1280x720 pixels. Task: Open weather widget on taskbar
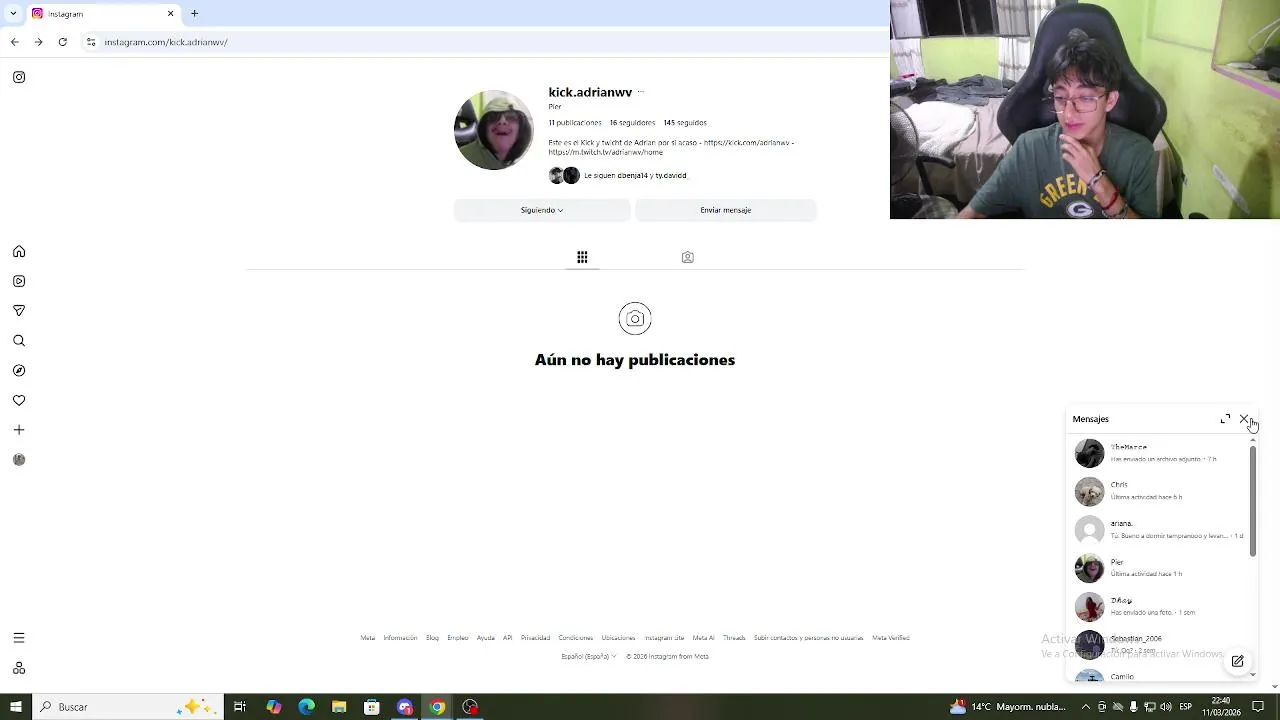[x=1008, y=707]
